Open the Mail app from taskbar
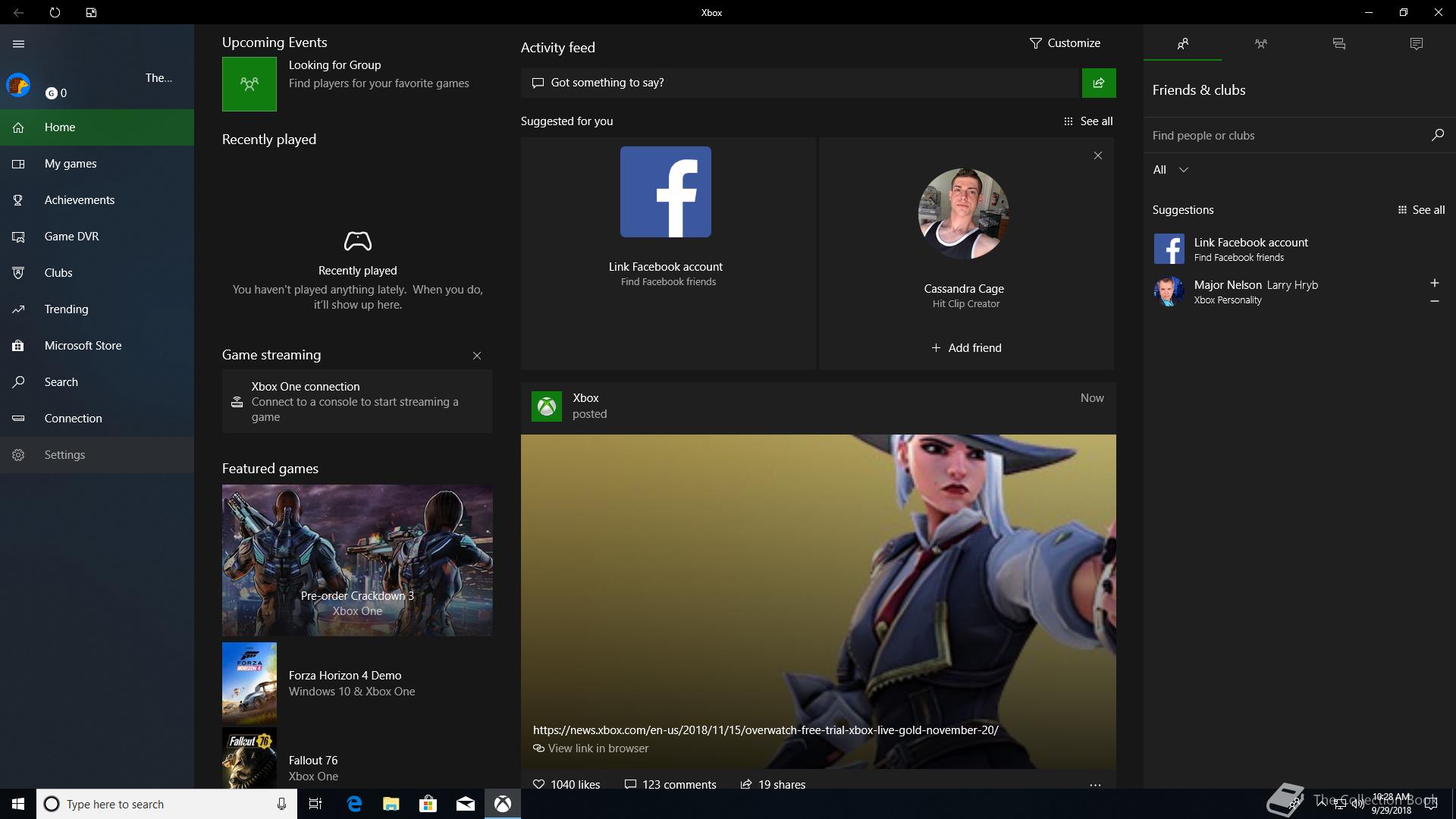The height and width of the screenshot is (819, 1456). pos(465,804)
